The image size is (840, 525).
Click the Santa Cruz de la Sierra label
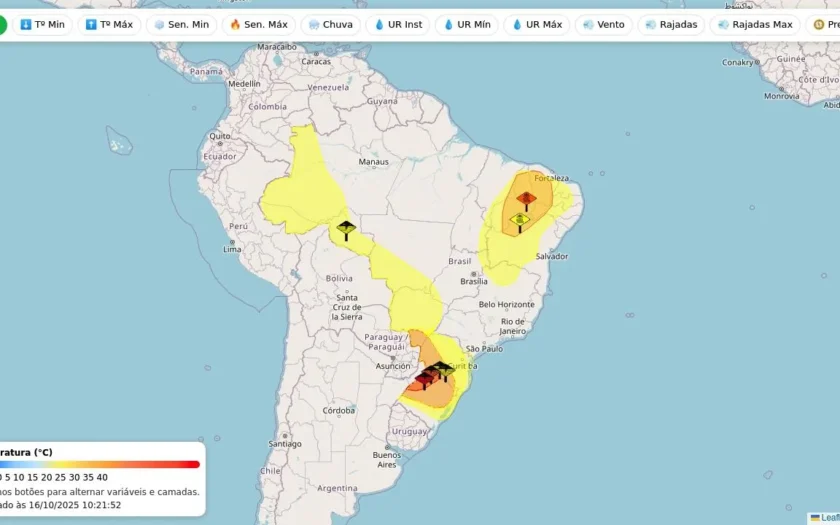click(347, 307)
